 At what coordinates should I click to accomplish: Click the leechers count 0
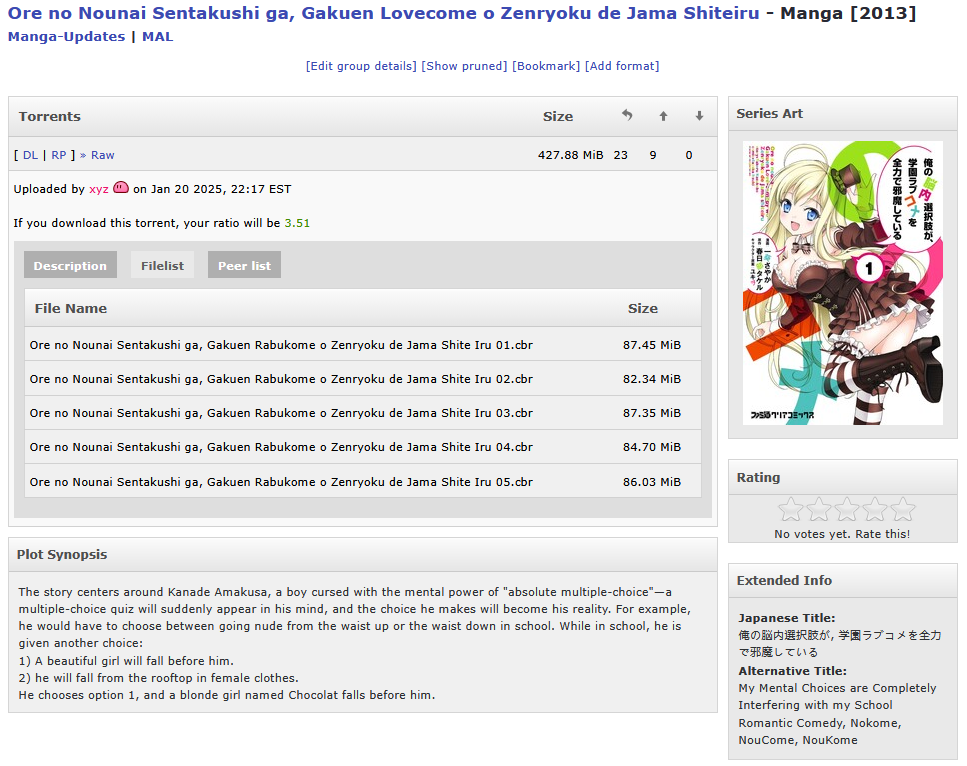[x=689, y=155]
